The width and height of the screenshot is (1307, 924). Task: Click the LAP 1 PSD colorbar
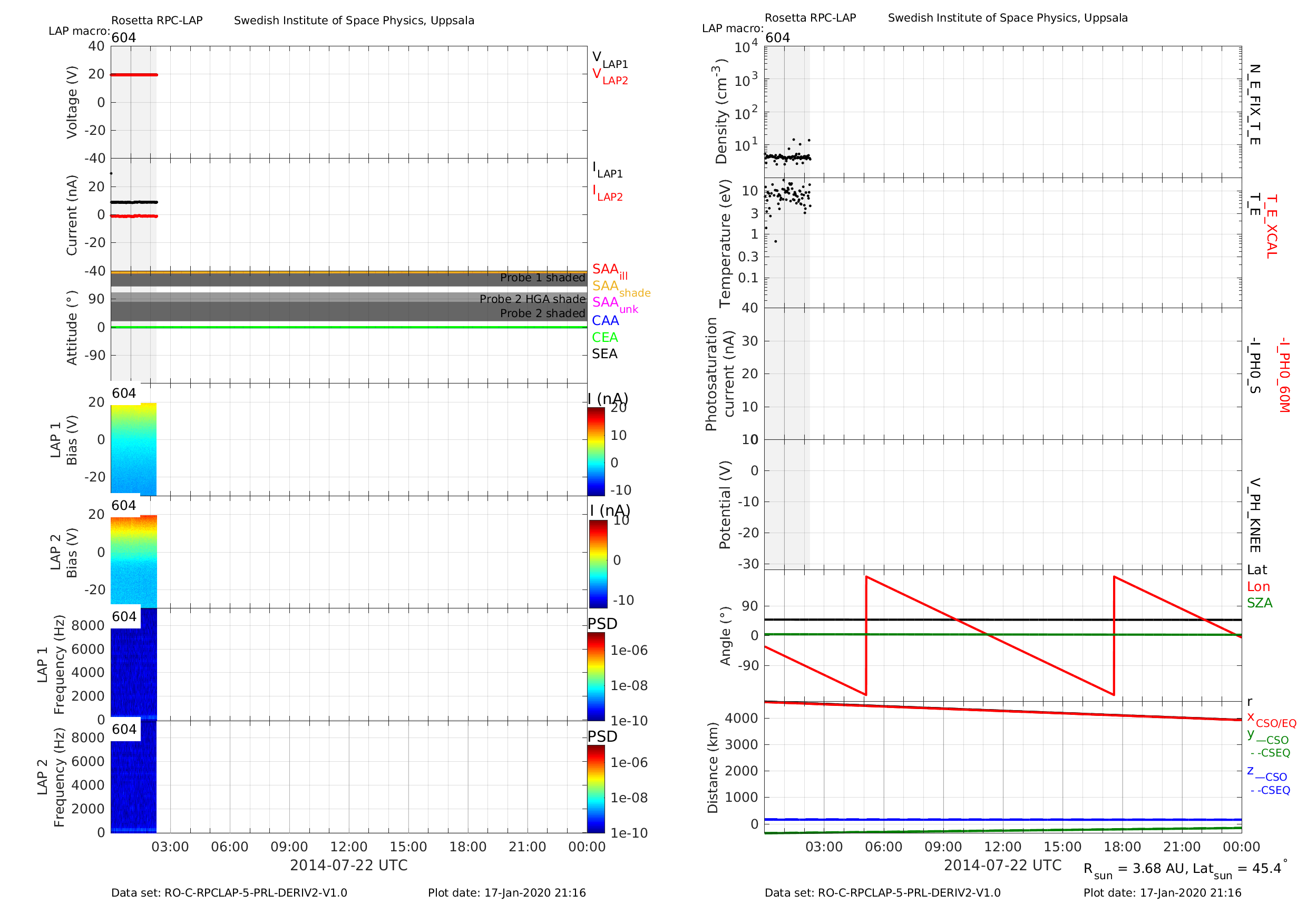click(x=596, y=676)
